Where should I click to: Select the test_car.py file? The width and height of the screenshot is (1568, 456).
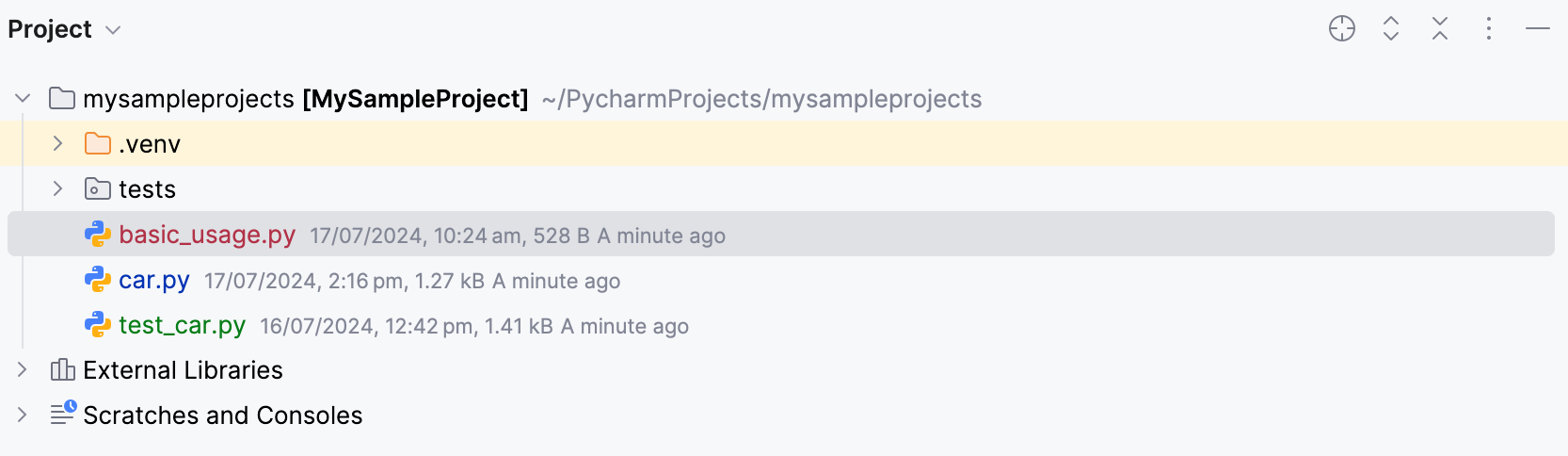(x=182, y=325)
